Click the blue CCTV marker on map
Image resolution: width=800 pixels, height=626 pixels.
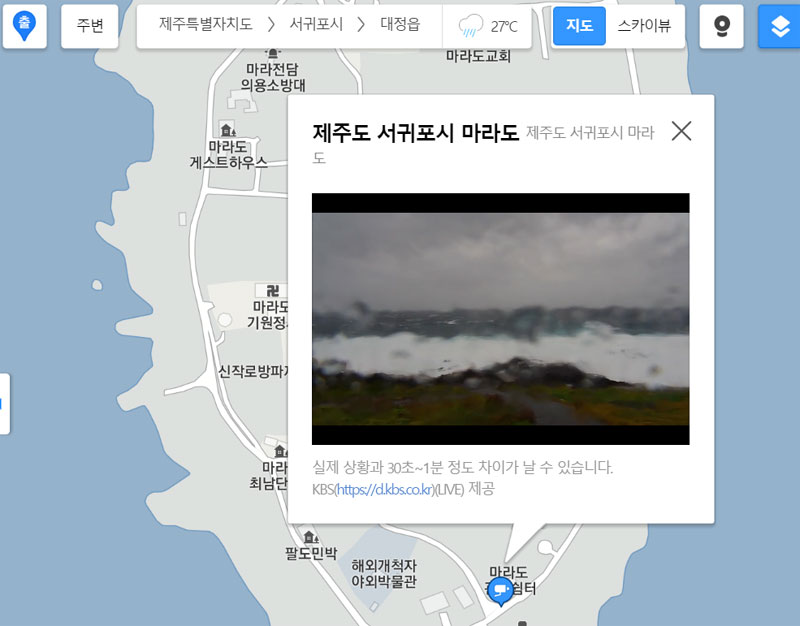pos(501,592)
